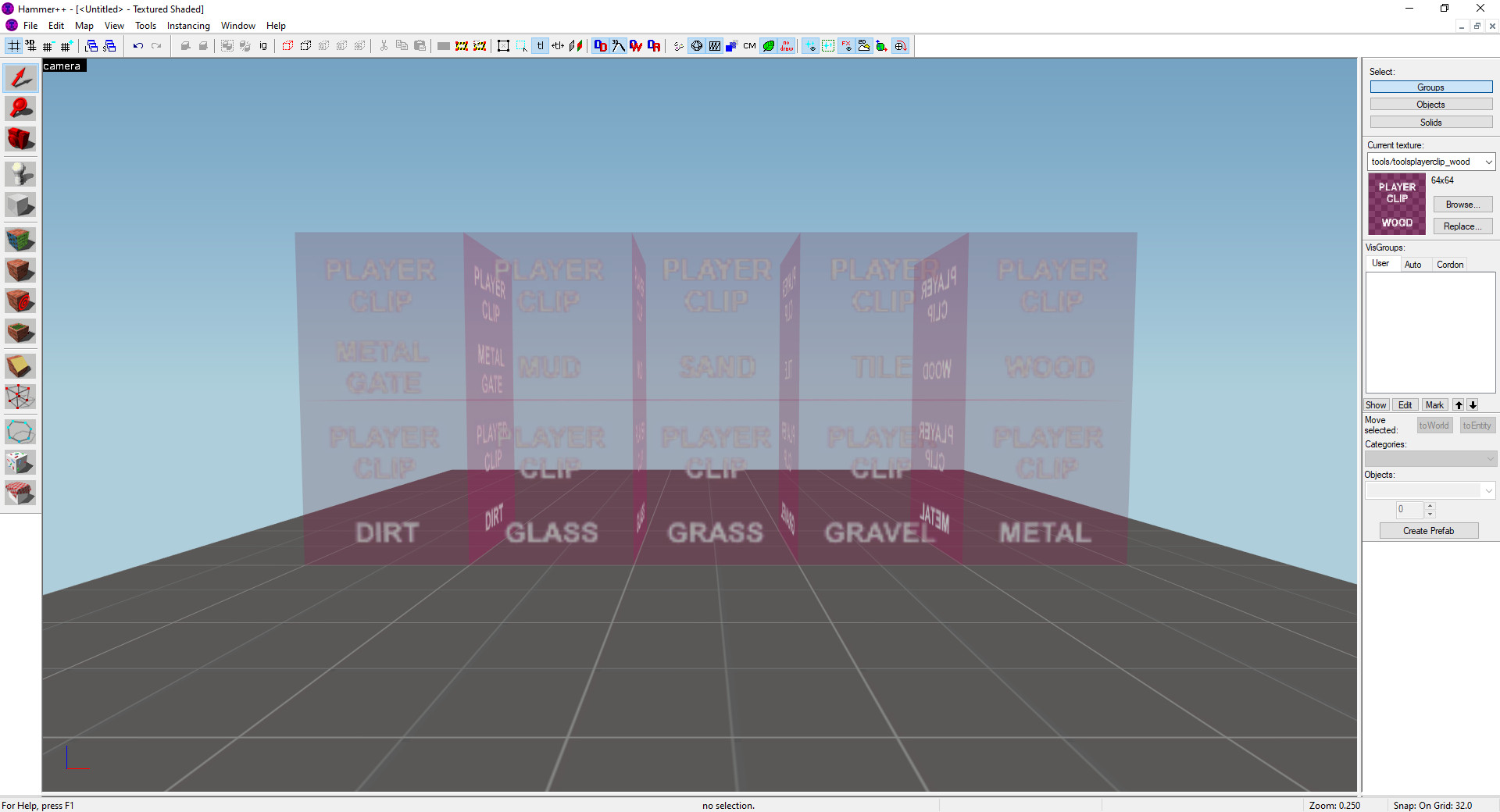
Task: Select the Selection tool arrow
Action: coord(20,77)
